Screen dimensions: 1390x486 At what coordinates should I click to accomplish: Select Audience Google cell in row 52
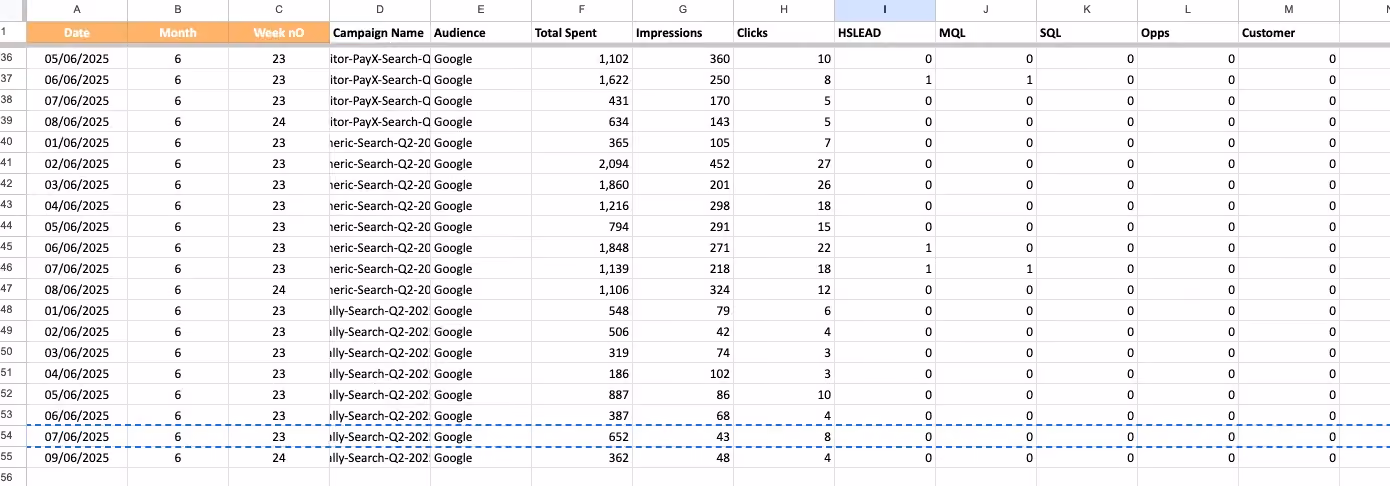point(481,395)
